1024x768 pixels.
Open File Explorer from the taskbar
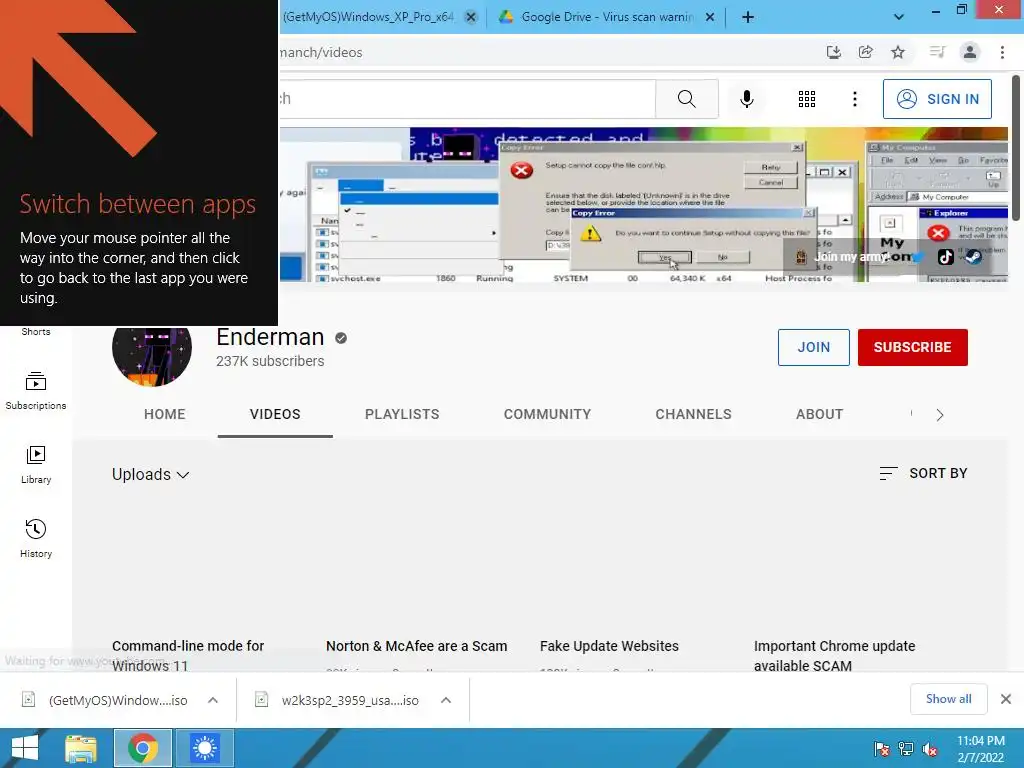pyautogui.click(x=81, y=748)
